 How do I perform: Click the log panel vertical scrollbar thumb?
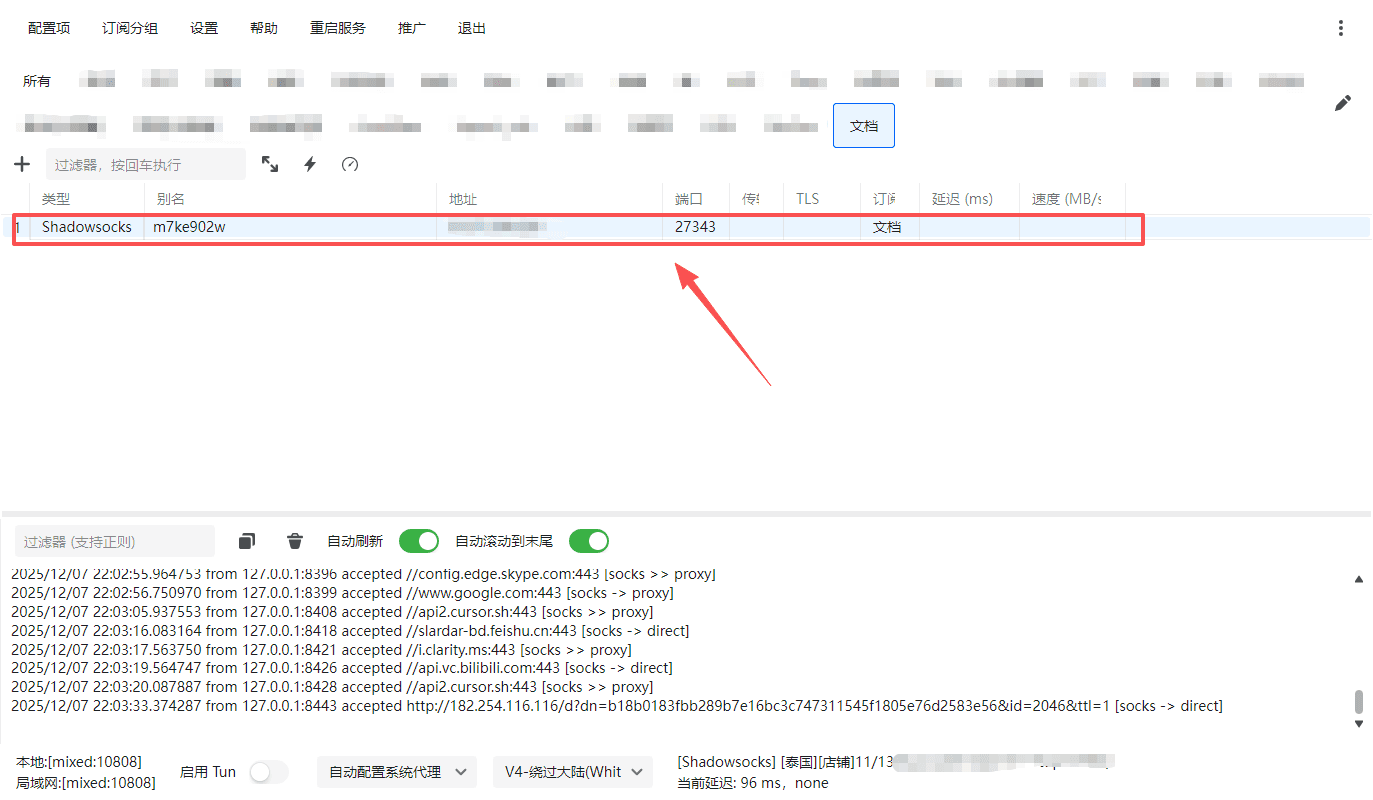[1358, 701]
